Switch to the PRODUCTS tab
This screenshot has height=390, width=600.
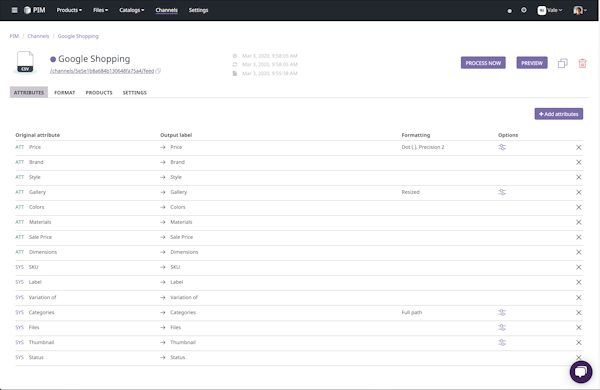(99, 93)
